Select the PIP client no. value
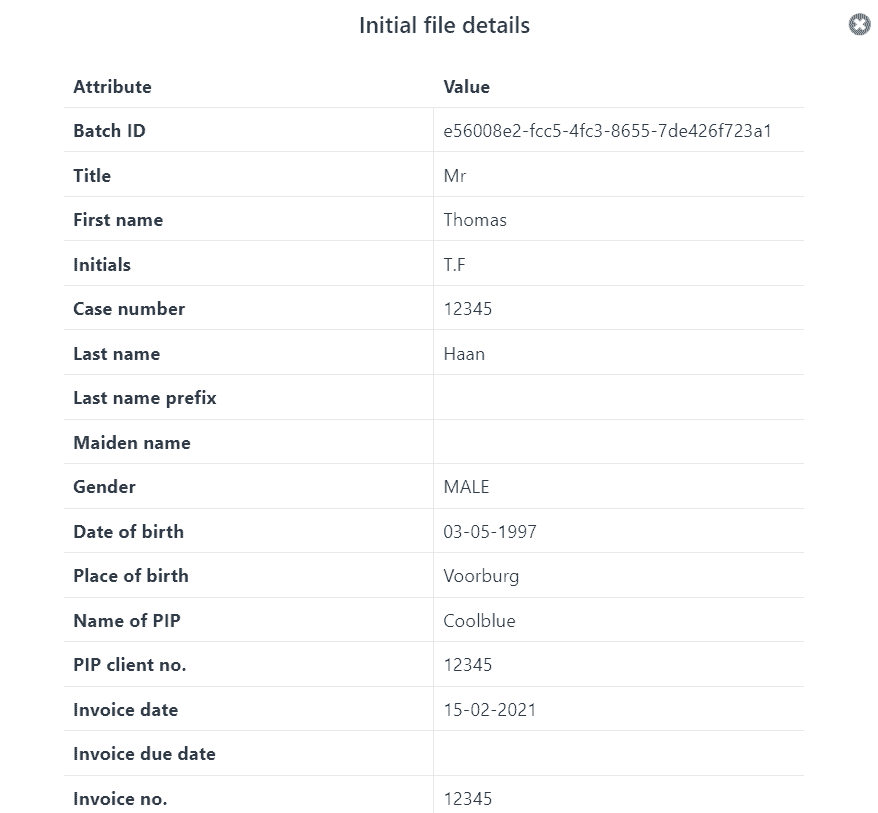This screenshot has width=878, height=813. 468,665
